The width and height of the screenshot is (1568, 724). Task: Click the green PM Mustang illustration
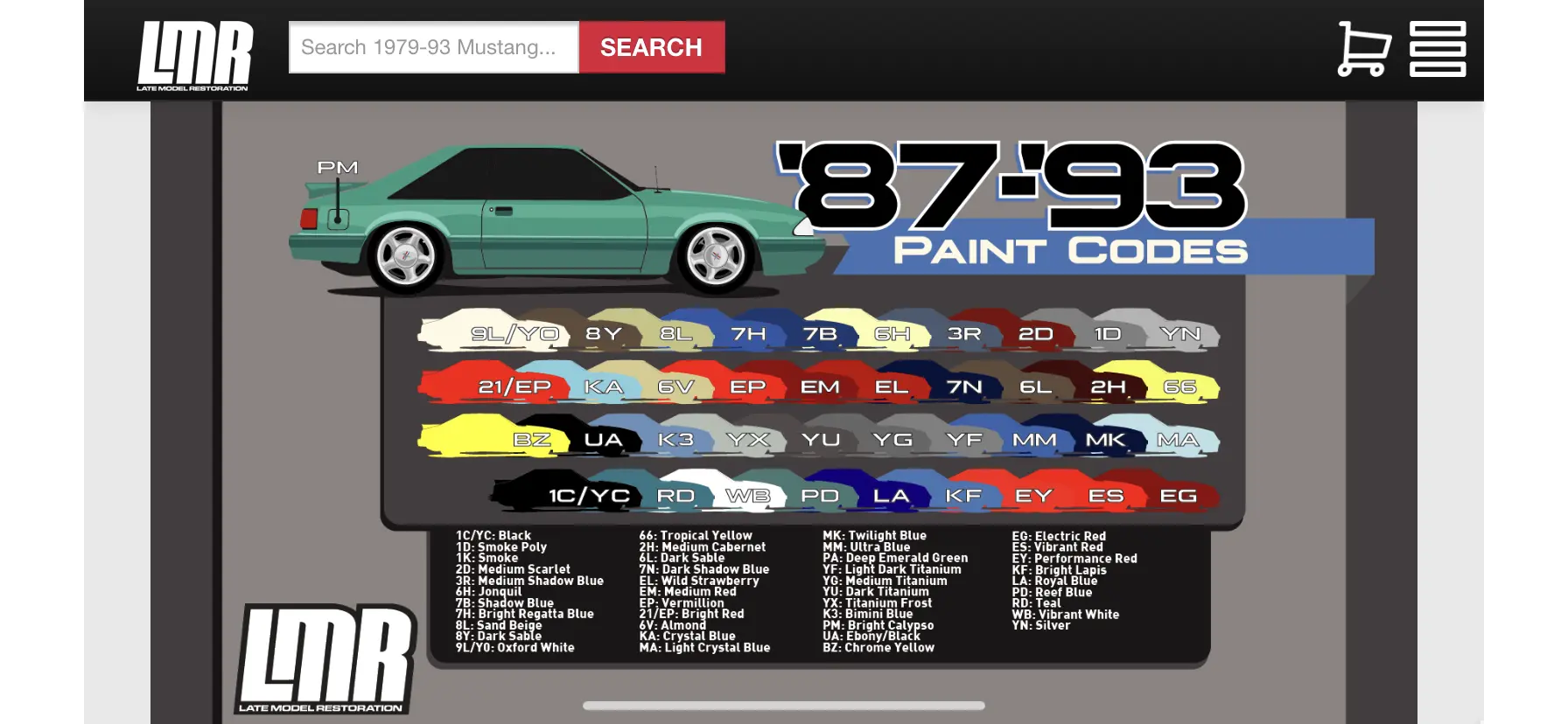556,221
